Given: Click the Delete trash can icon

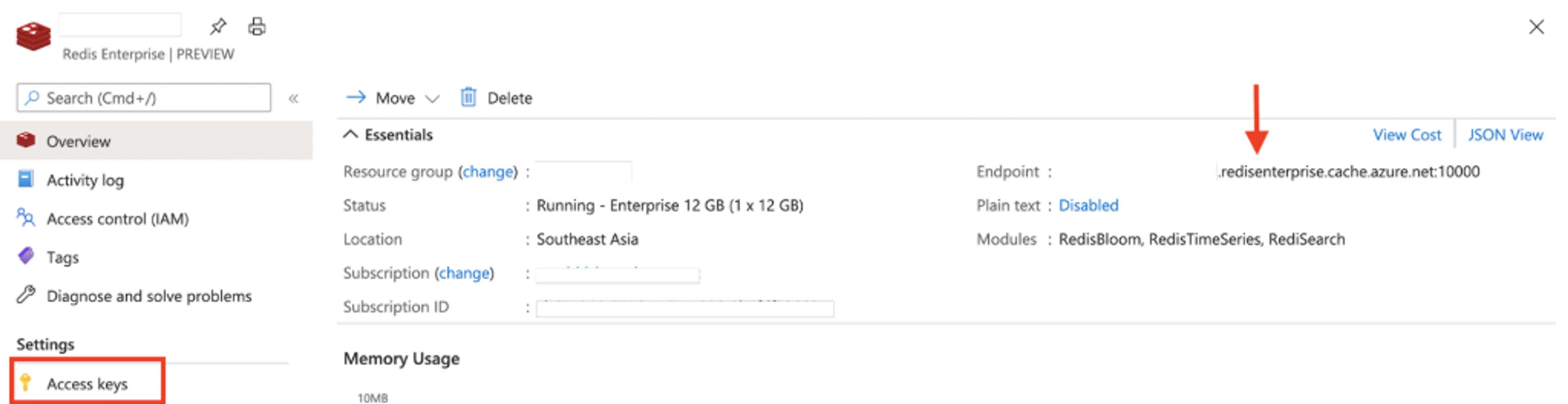Looking at the screenshot, I should coord(468,98).
